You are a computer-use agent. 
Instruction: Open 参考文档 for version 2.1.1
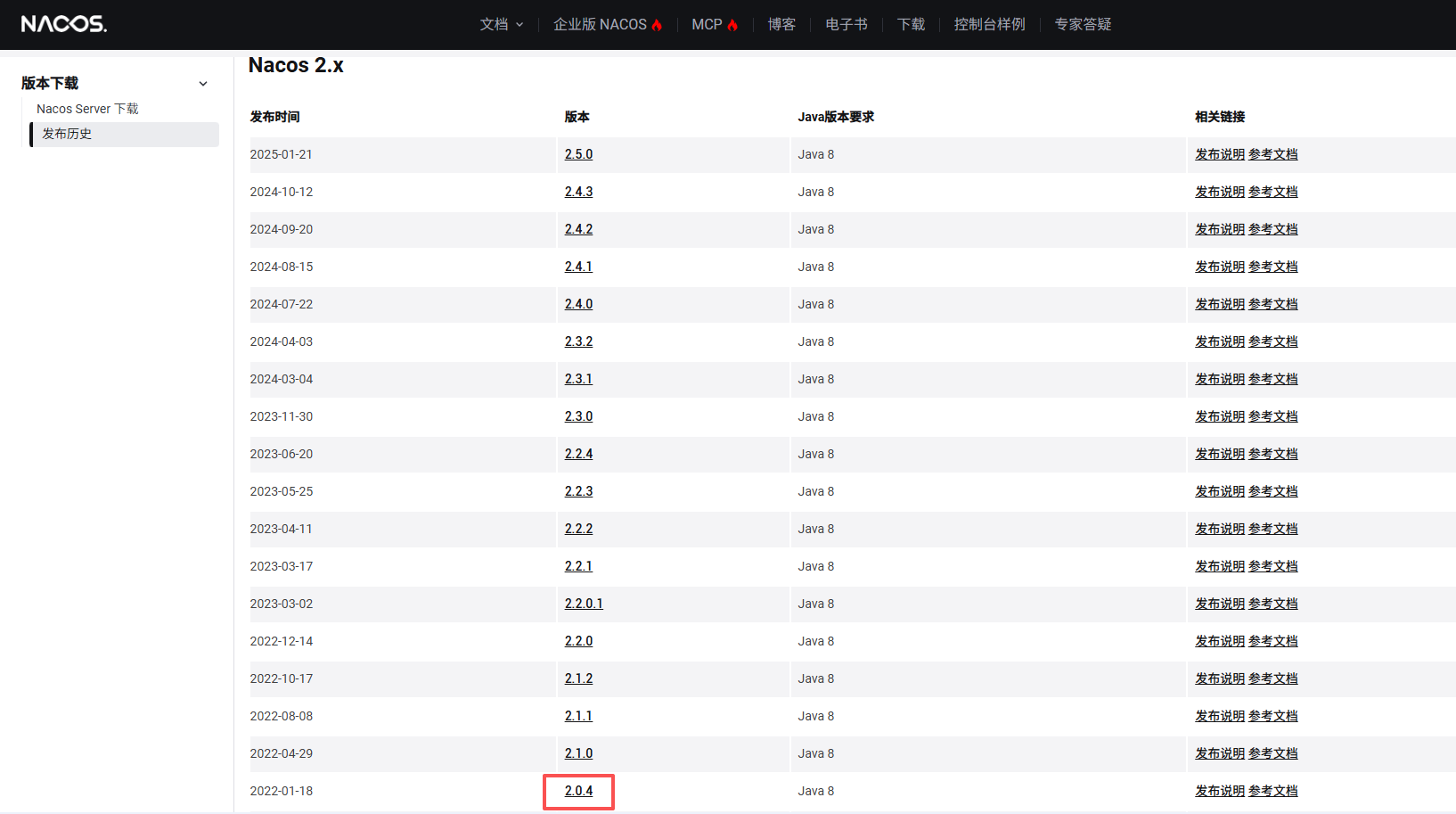coord(1273,716)
